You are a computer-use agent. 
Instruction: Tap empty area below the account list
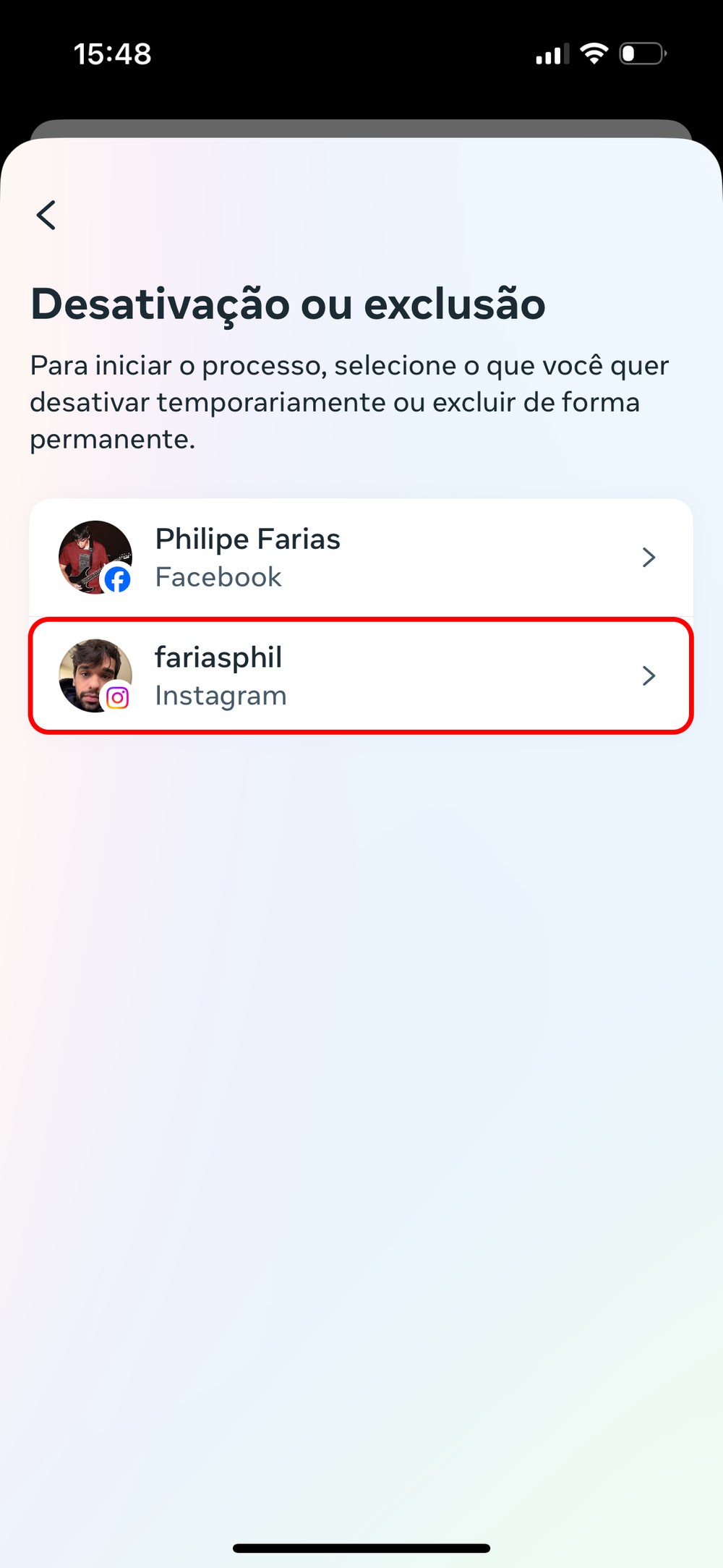click(361, 1085)
